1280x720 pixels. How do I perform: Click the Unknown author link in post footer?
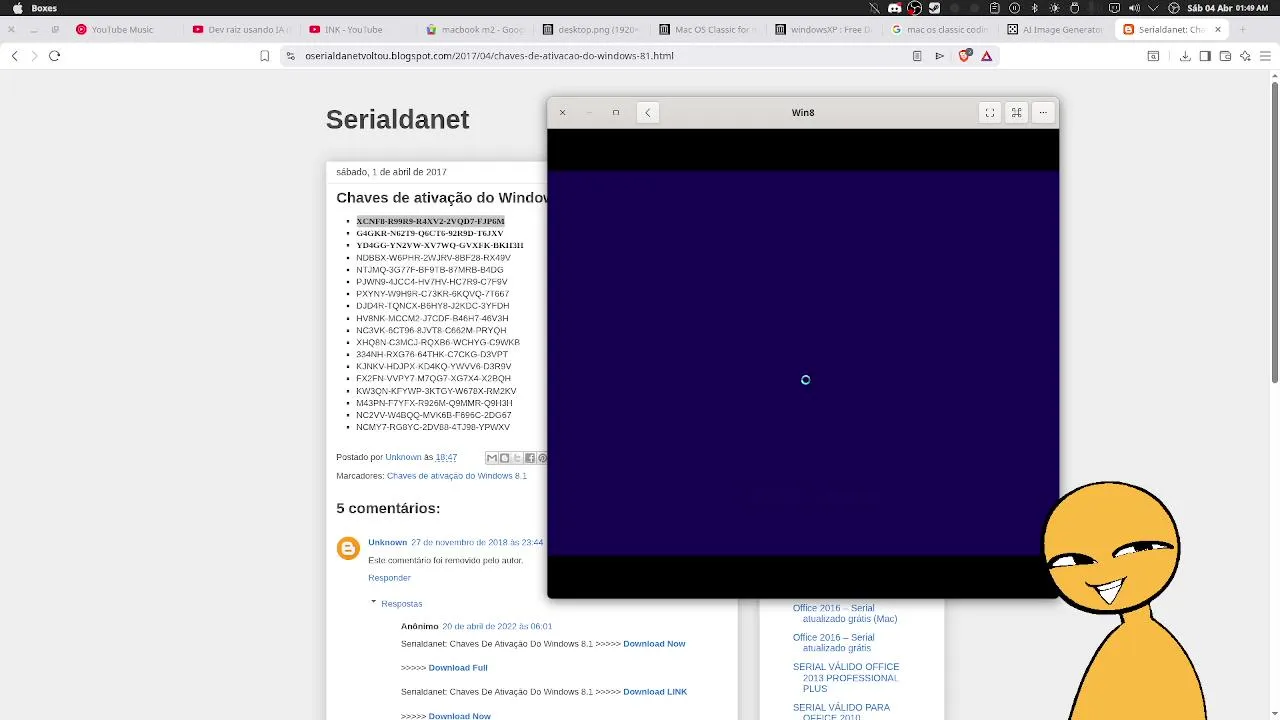[403, 457]
